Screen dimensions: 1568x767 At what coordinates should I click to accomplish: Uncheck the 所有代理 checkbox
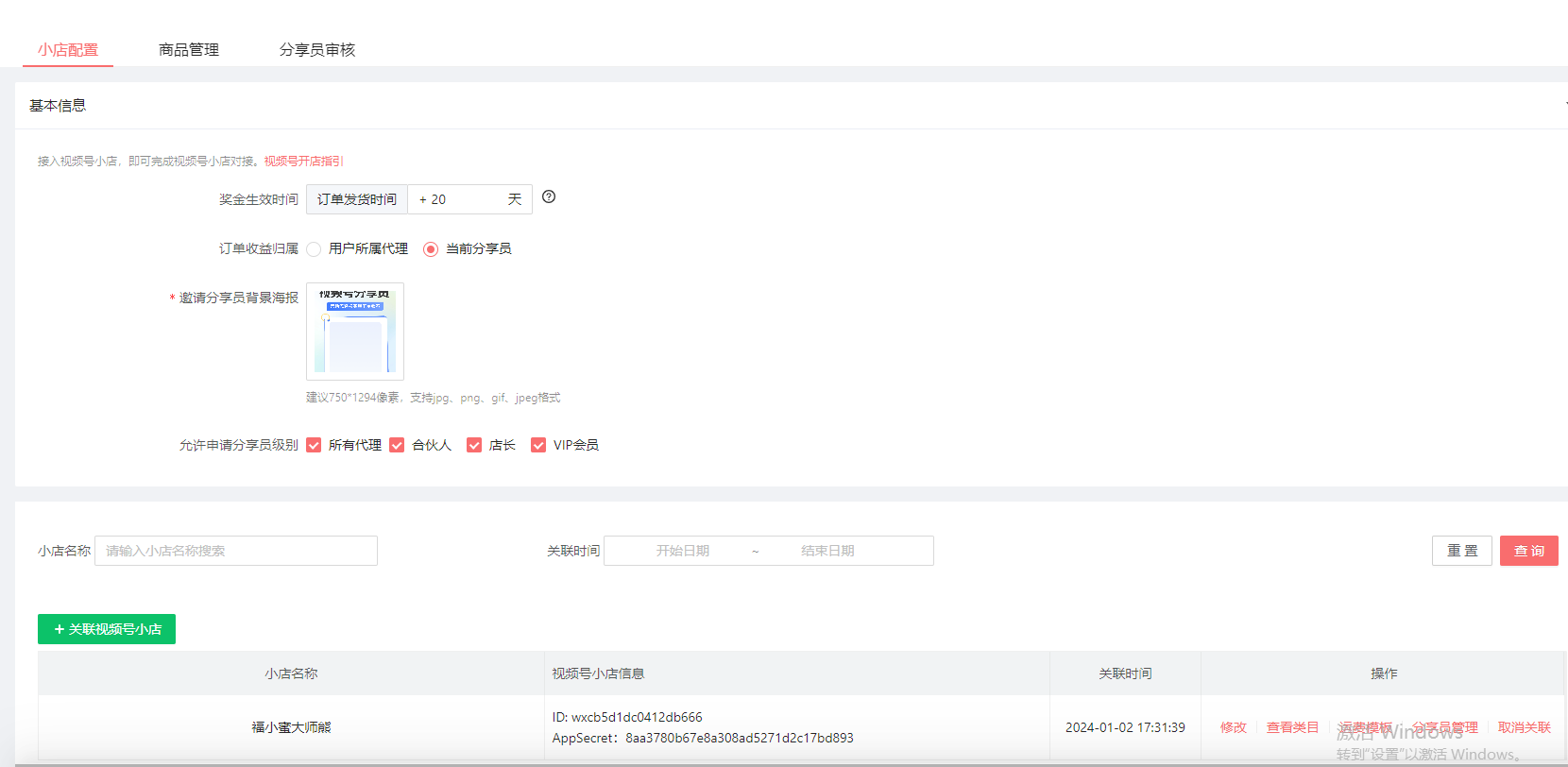[x=315, y=445]
